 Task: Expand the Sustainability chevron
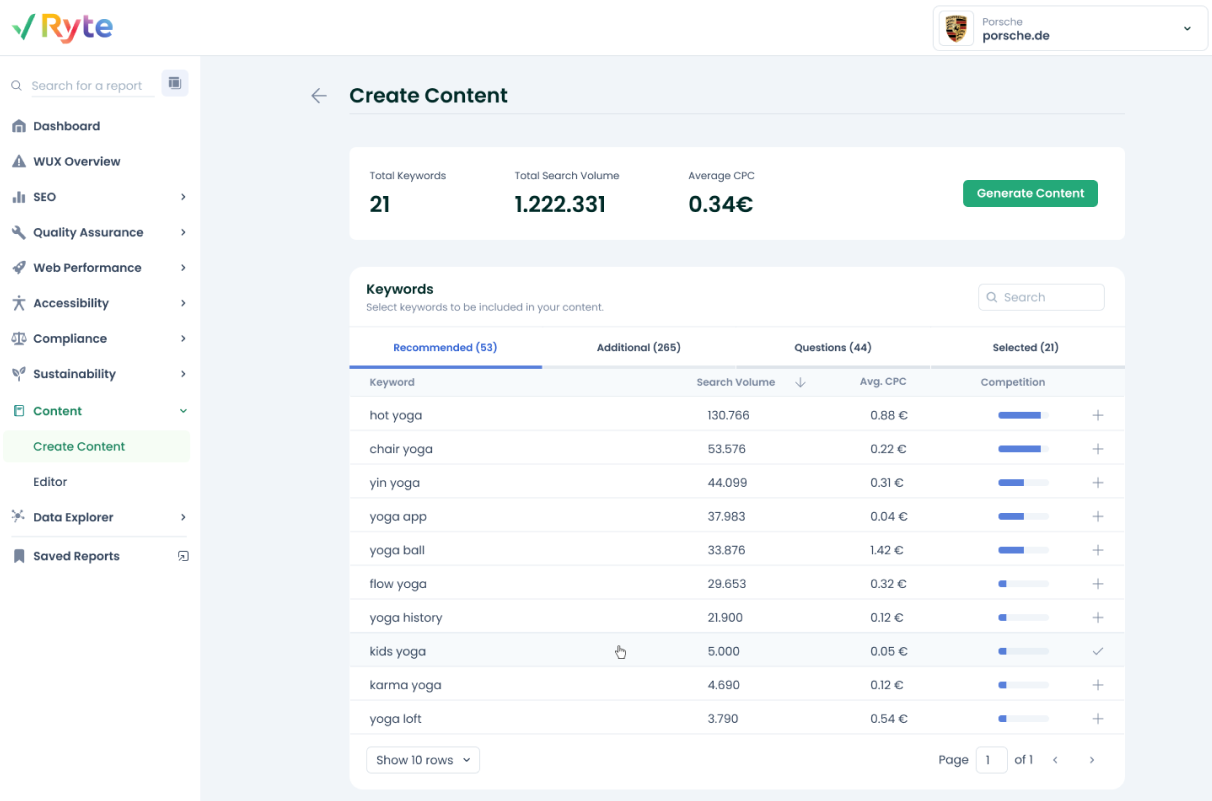pyautogui.click(x=183, y=374)
